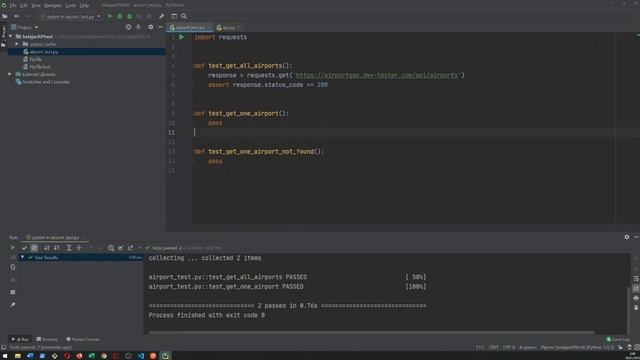Image resolution: width=640 pixels, height=360 pixels.
Task: Open test history clock-magnifier icon
Action: [x=111, y=248]
